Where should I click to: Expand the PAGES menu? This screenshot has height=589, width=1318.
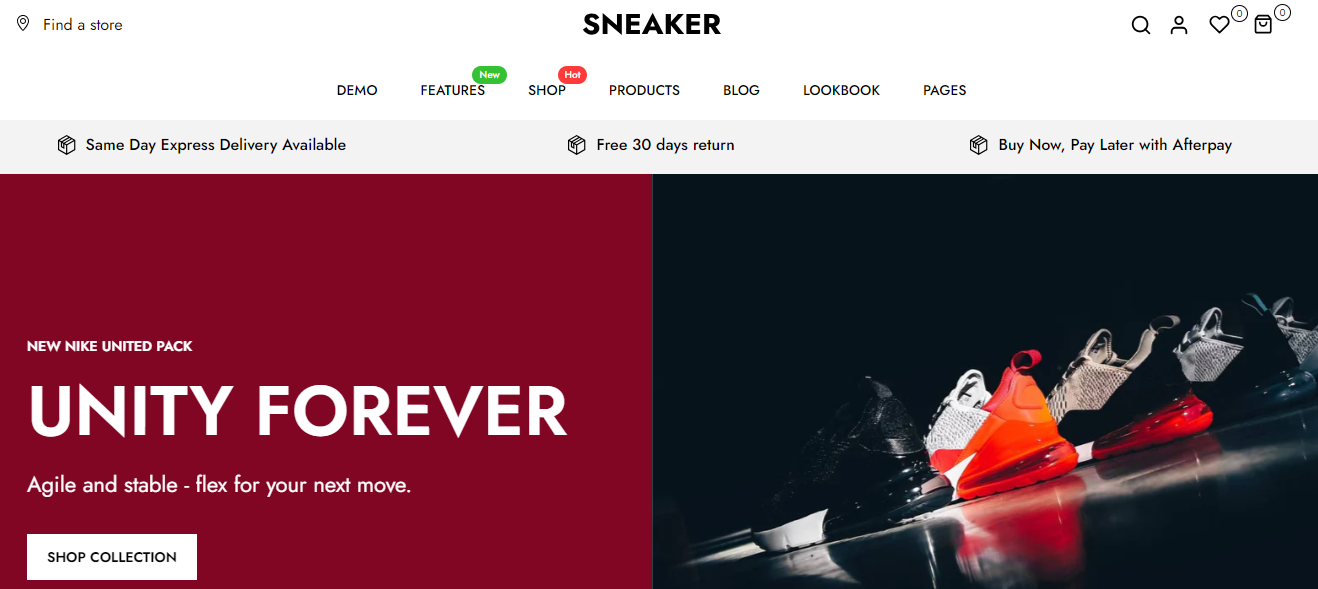pyautogui.click(x=944, y=90)
